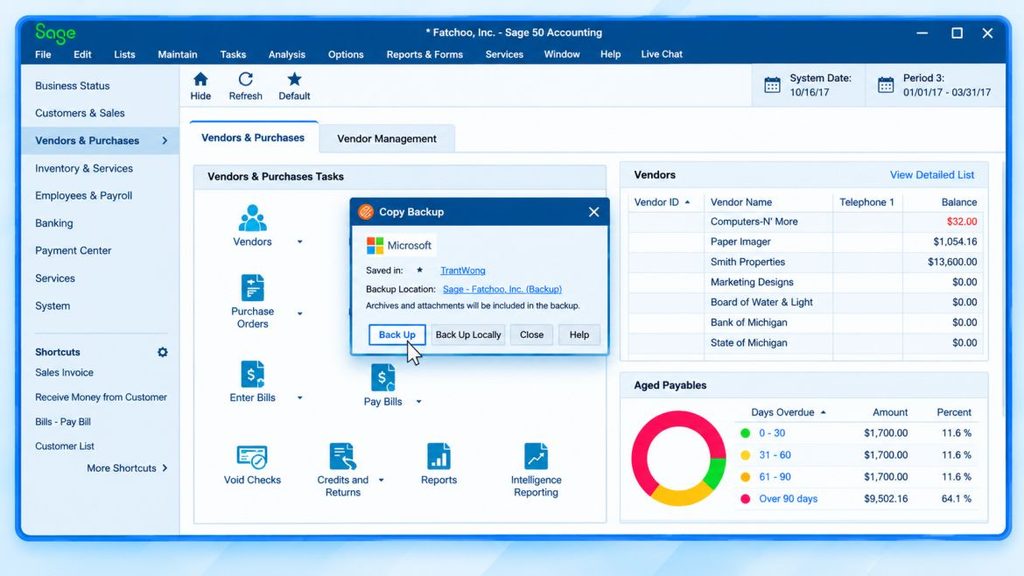
Task: Open the Live Chat menu
Action: [x=662, y=54]
